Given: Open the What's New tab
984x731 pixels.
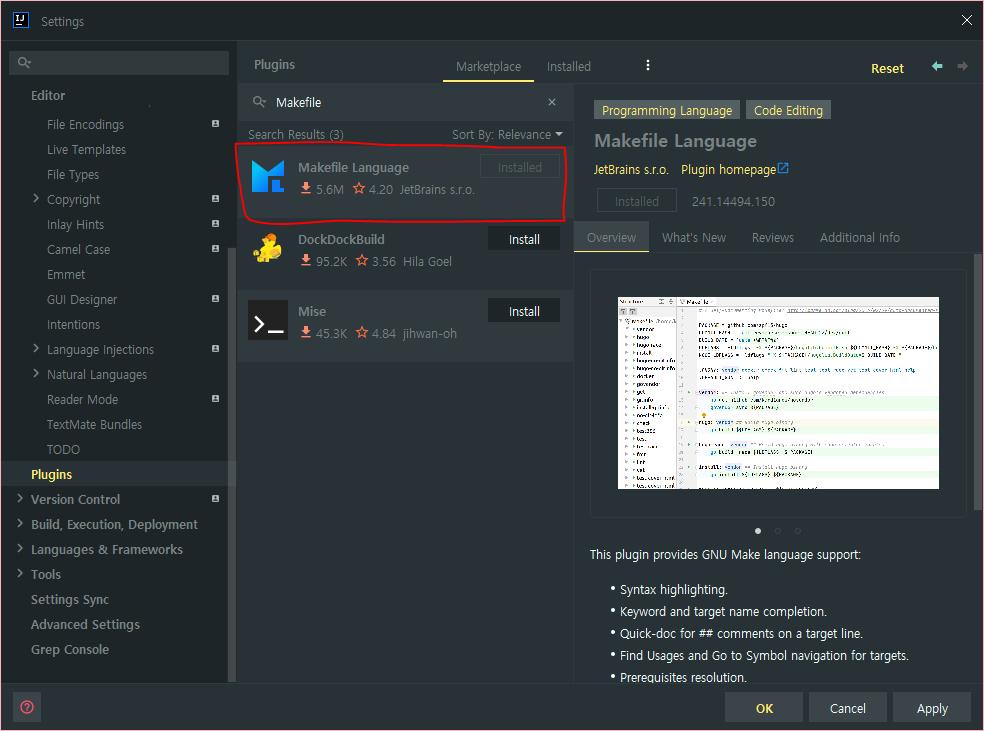Looking at the screenshot, I should [693, 237].
